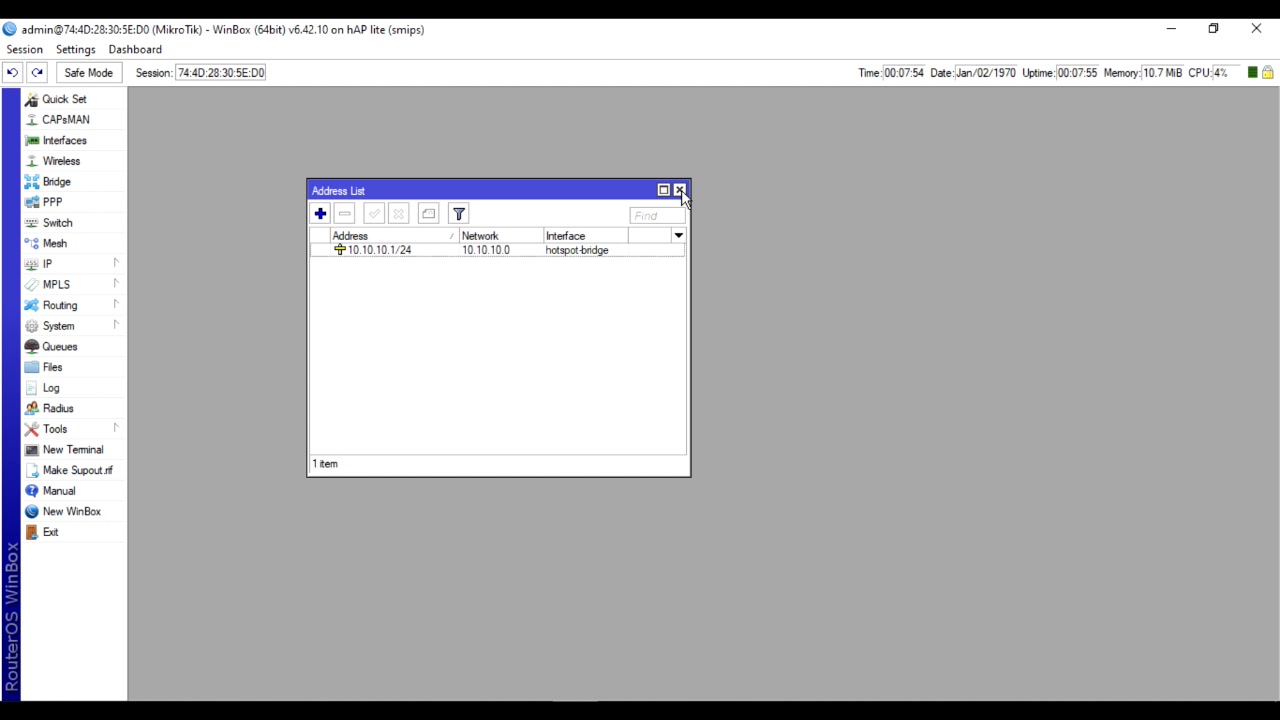Expand the Routing submenu

tap(74, 305)
